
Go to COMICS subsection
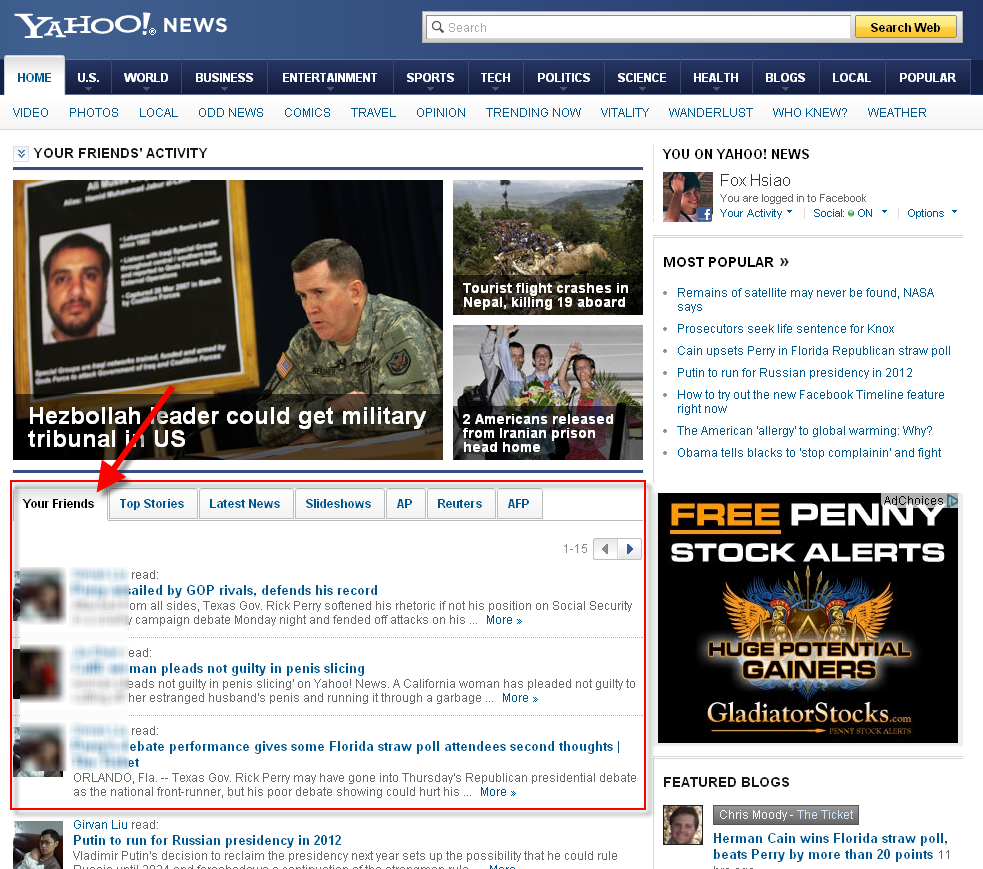[307, 113]
